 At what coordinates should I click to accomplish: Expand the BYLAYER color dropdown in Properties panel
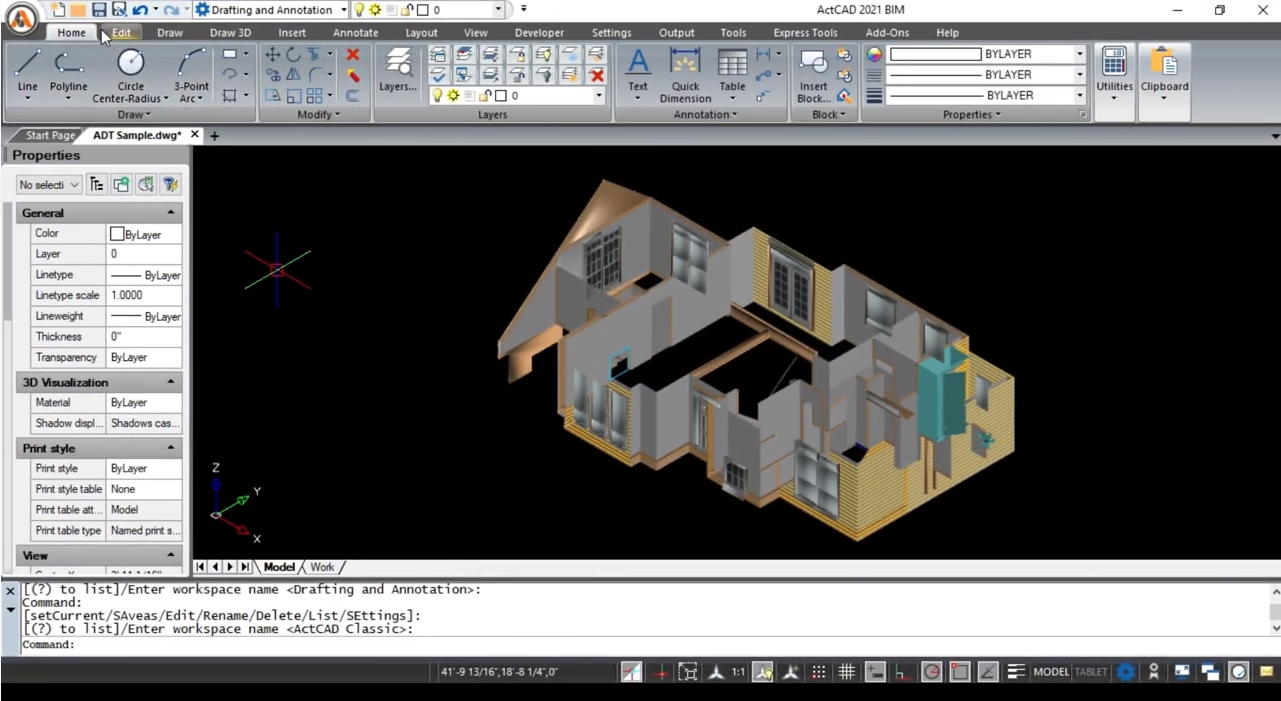pyautogui.click(x=1078, y=53)
